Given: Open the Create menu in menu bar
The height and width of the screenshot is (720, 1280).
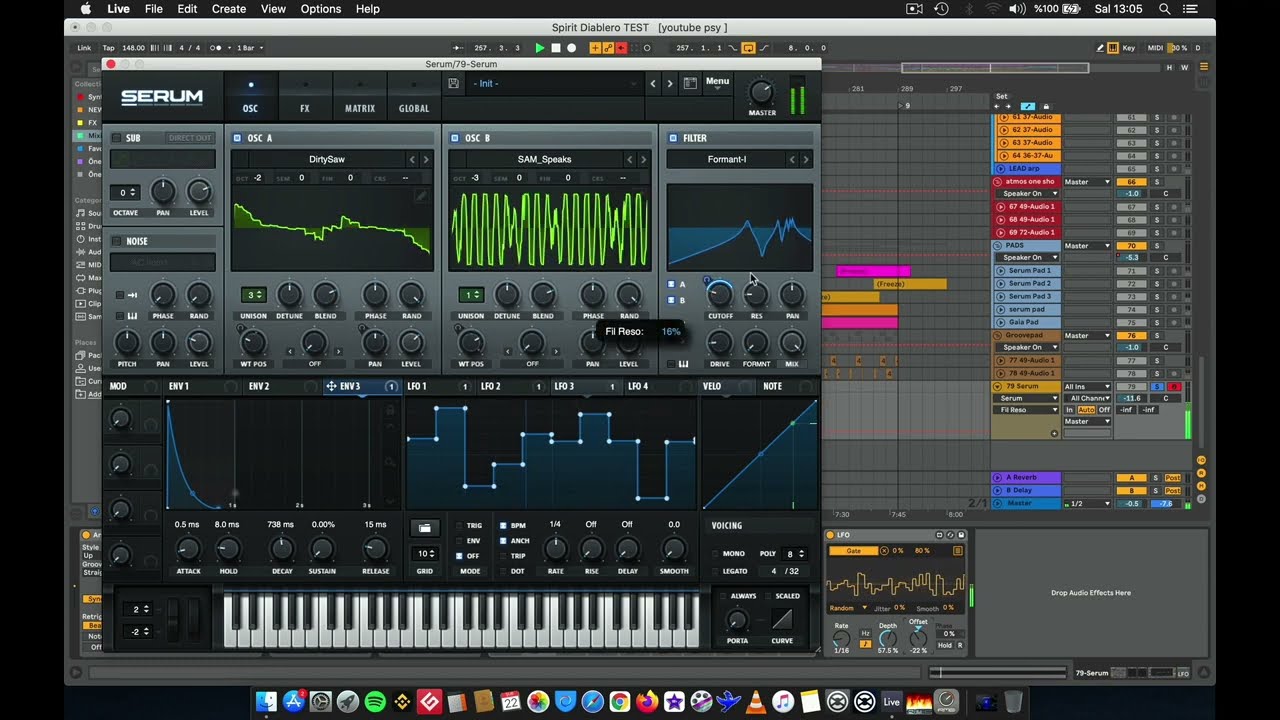Looking at the screenshot, I should point(228,9).
